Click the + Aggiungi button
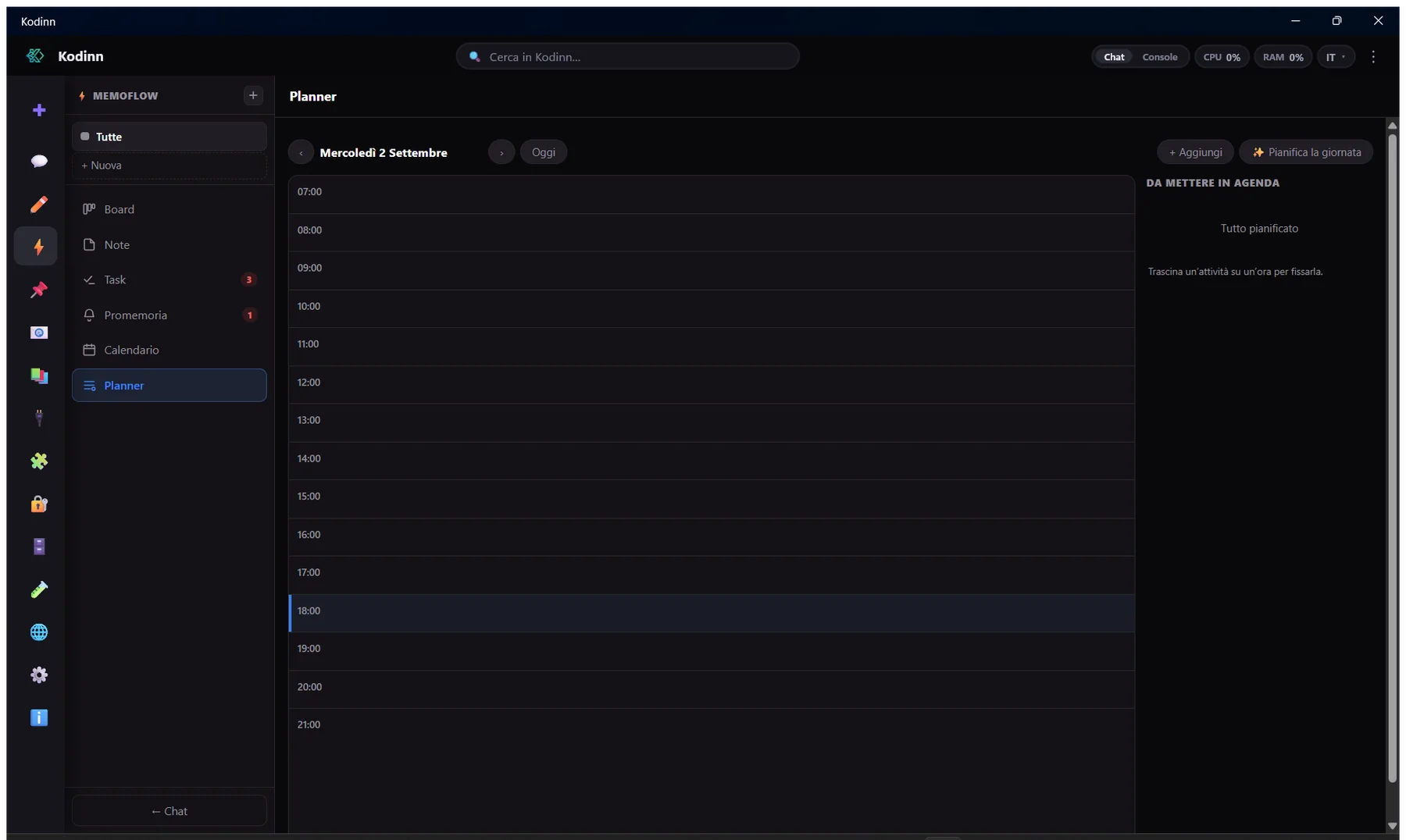1406x840 pixels. [x=1195, y=152]
